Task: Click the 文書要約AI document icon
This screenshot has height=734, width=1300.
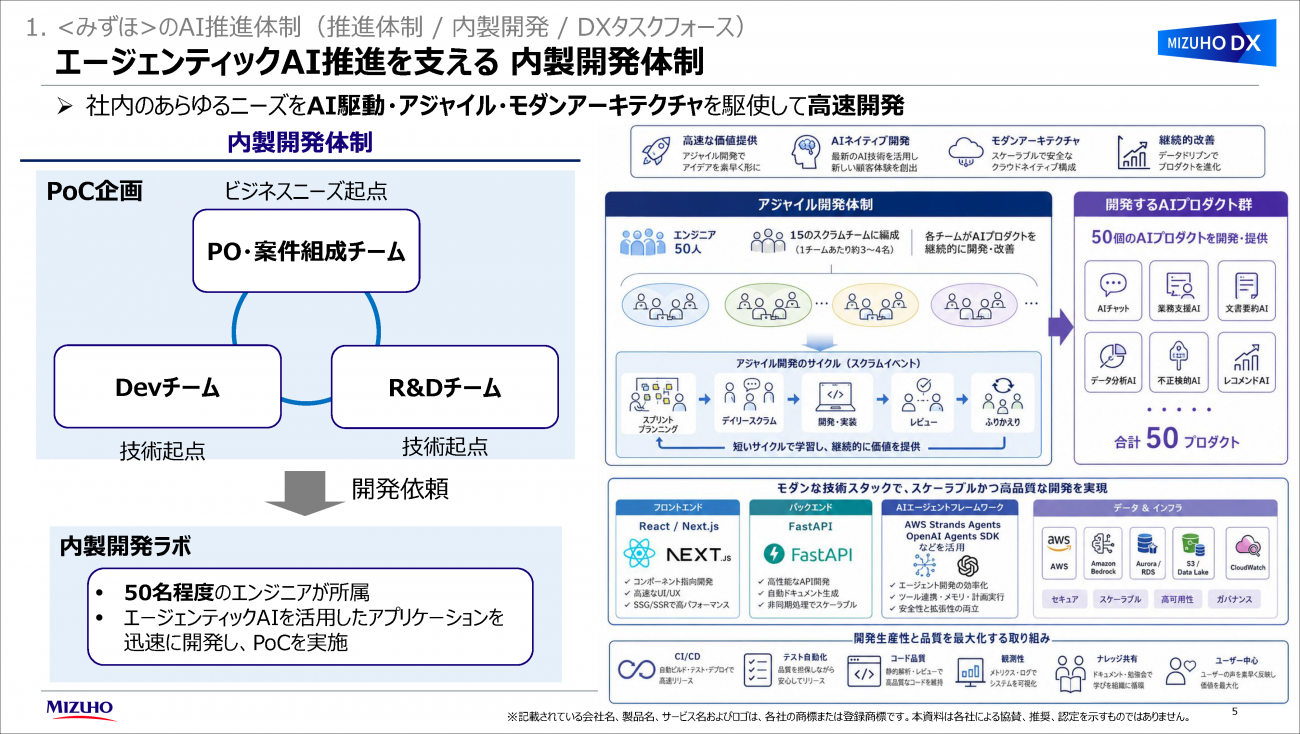Action: click(1246, 285)
